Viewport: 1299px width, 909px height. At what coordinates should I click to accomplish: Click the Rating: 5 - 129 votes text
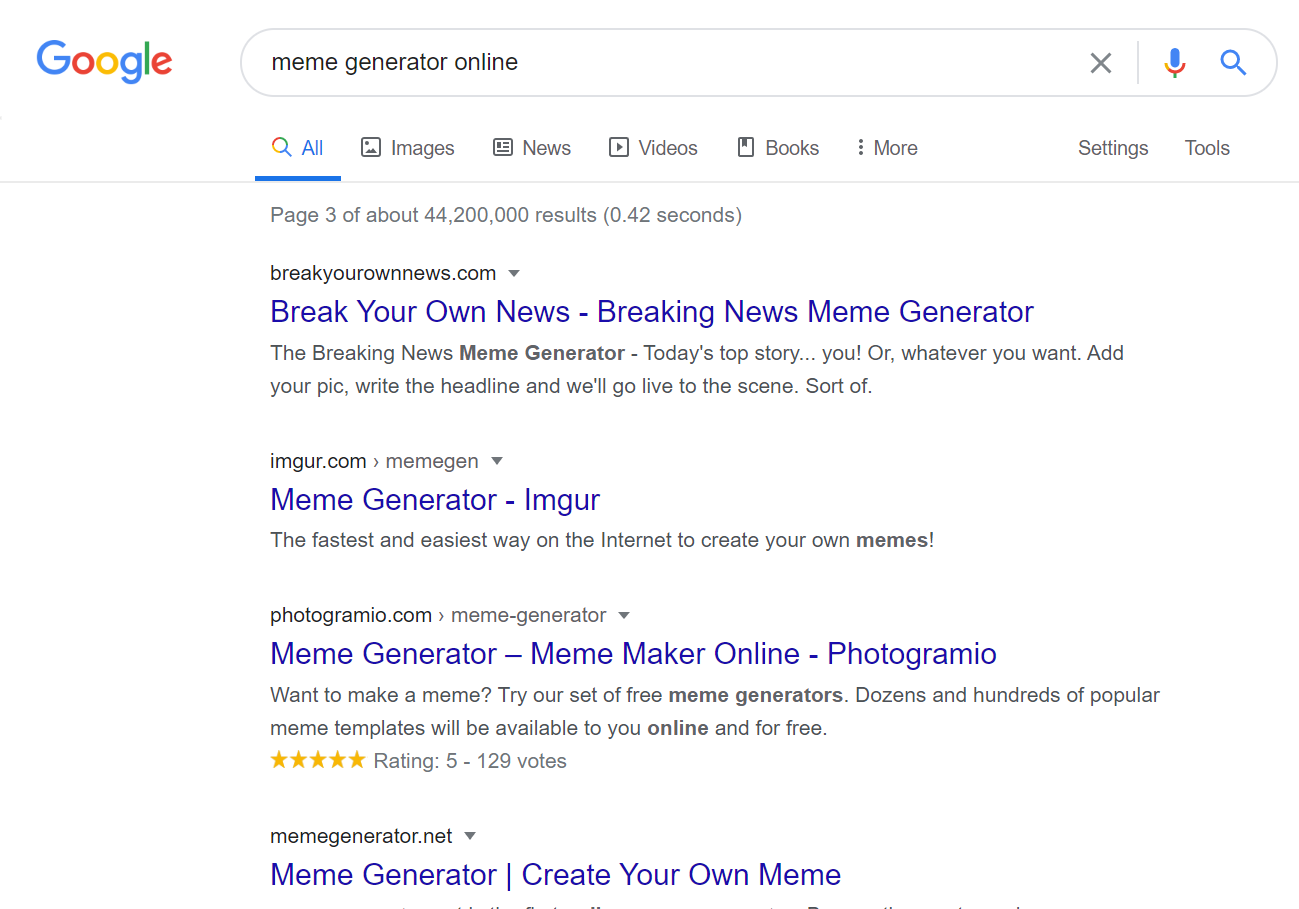(470, 761)
